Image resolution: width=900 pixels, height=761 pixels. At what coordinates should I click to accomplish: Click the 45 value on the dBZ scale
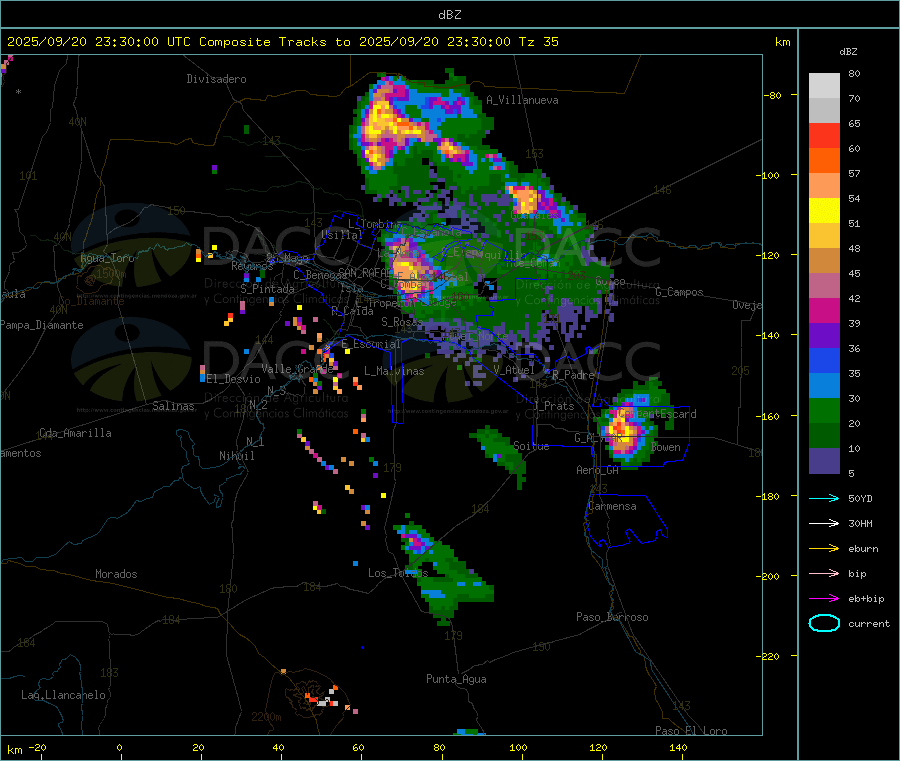point(854,273)
